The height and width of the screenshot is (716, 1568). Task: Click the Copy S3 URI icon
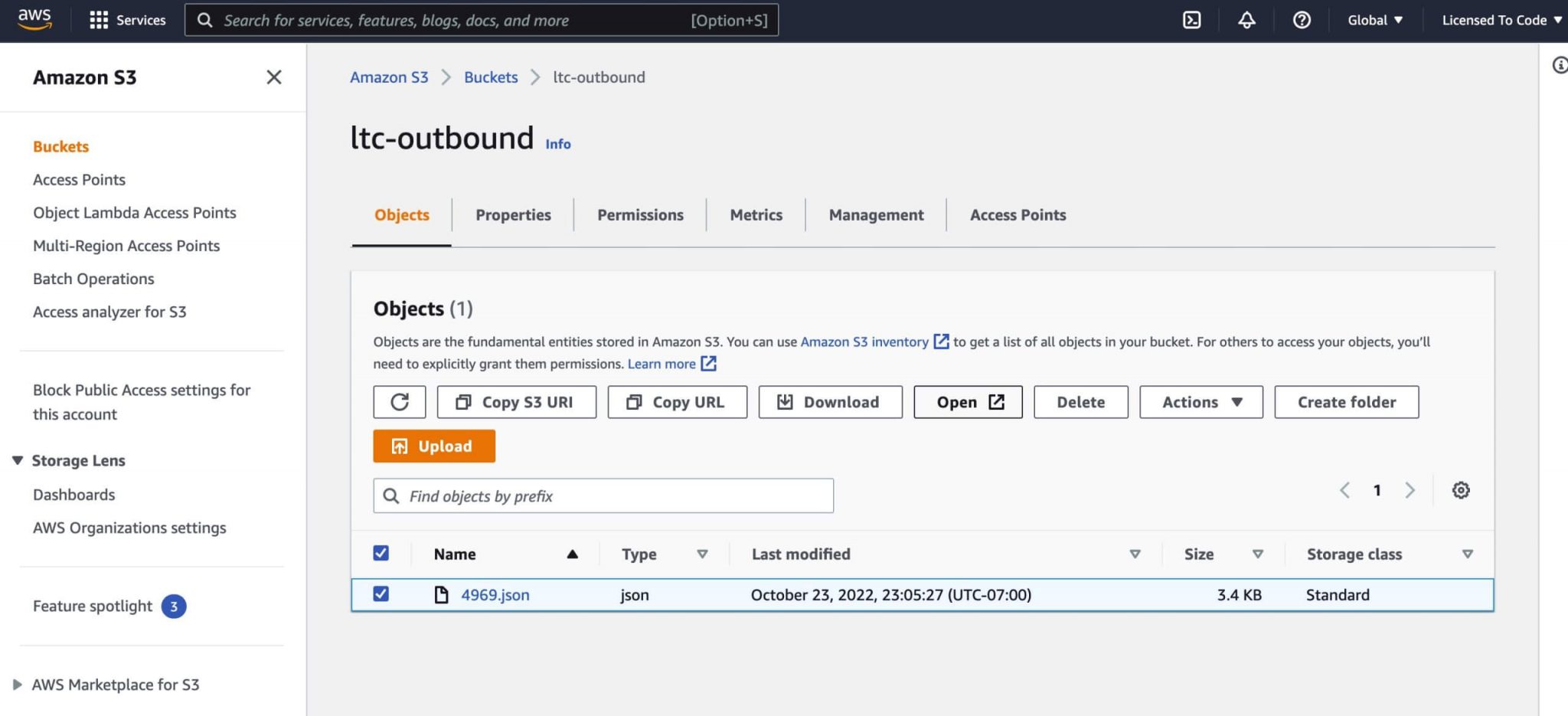463,401
